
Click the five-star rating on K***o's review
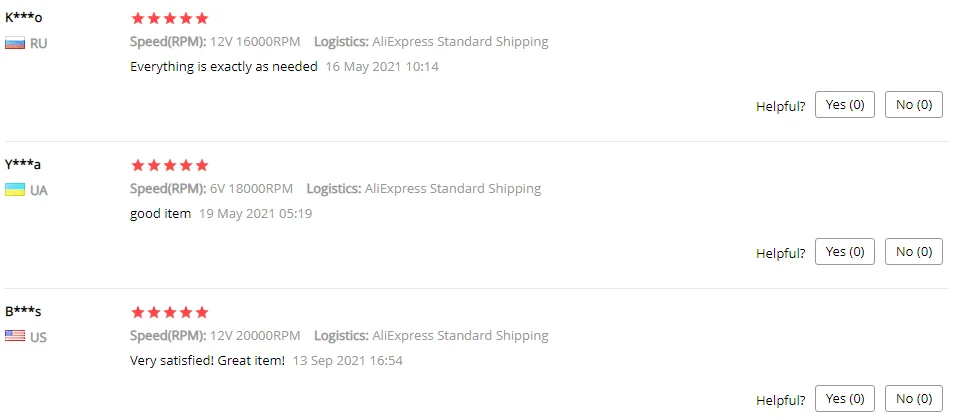pyautogui.click(x=170, y=18)
